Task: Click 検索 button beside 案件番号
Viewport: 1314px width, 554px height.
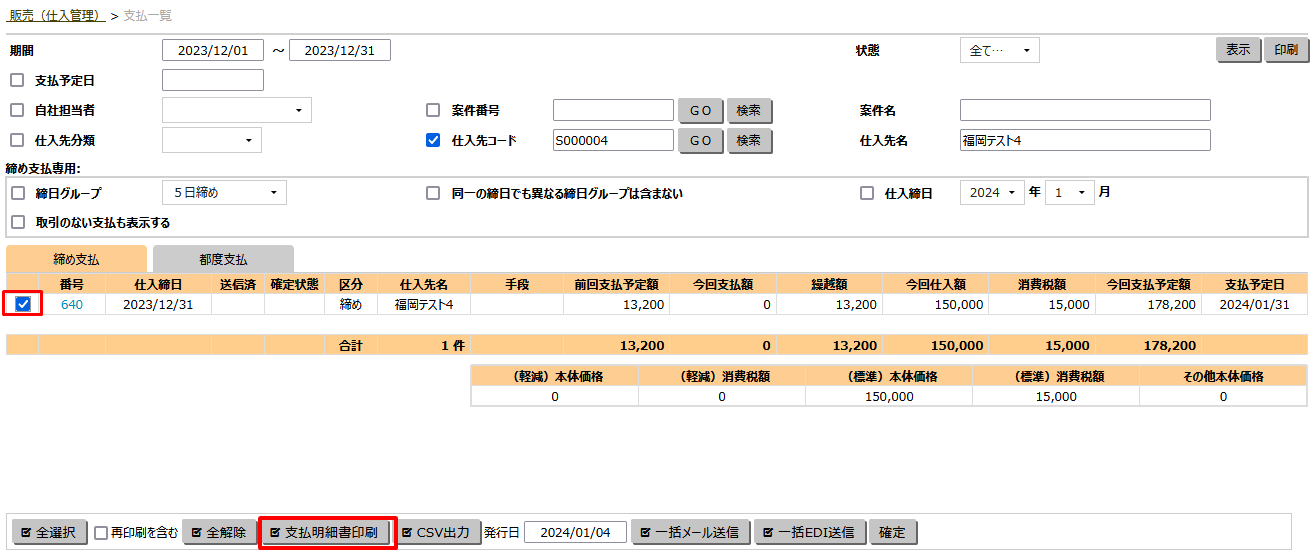Action: tap(749, 110)
